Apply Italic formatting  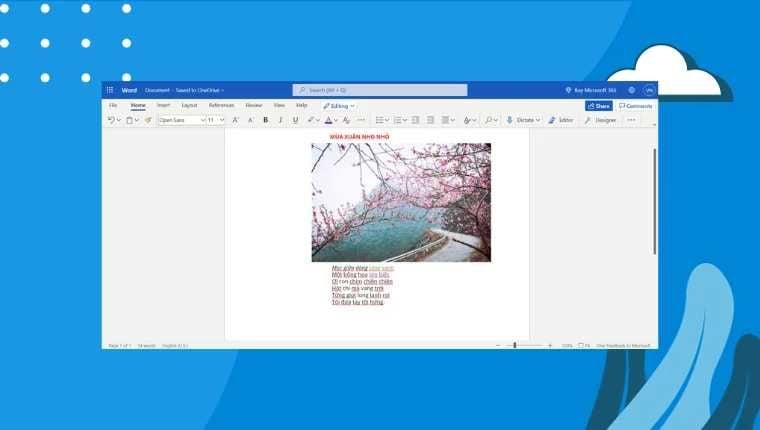(x=280, y=120)
